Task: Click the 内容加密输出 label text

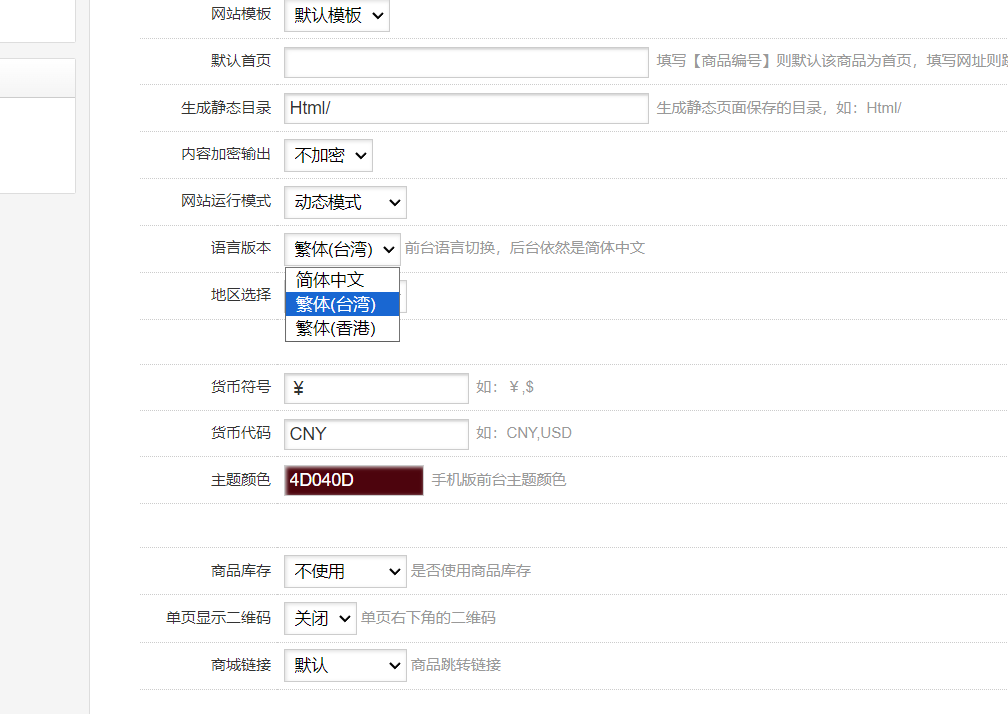Action: (226, 154)
